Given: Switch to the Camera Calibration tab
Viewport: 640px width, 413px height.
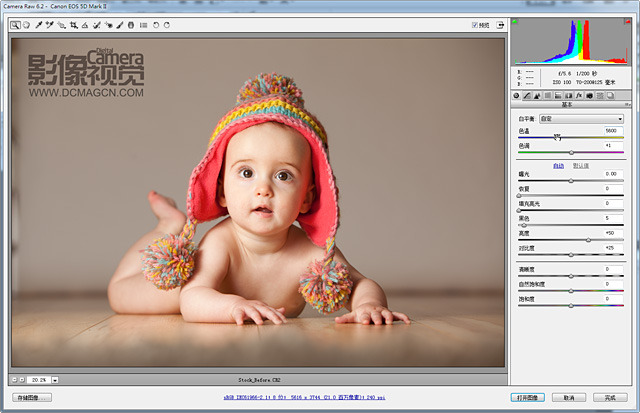Looking at the screenshot, I should click(x=589, y=95).
